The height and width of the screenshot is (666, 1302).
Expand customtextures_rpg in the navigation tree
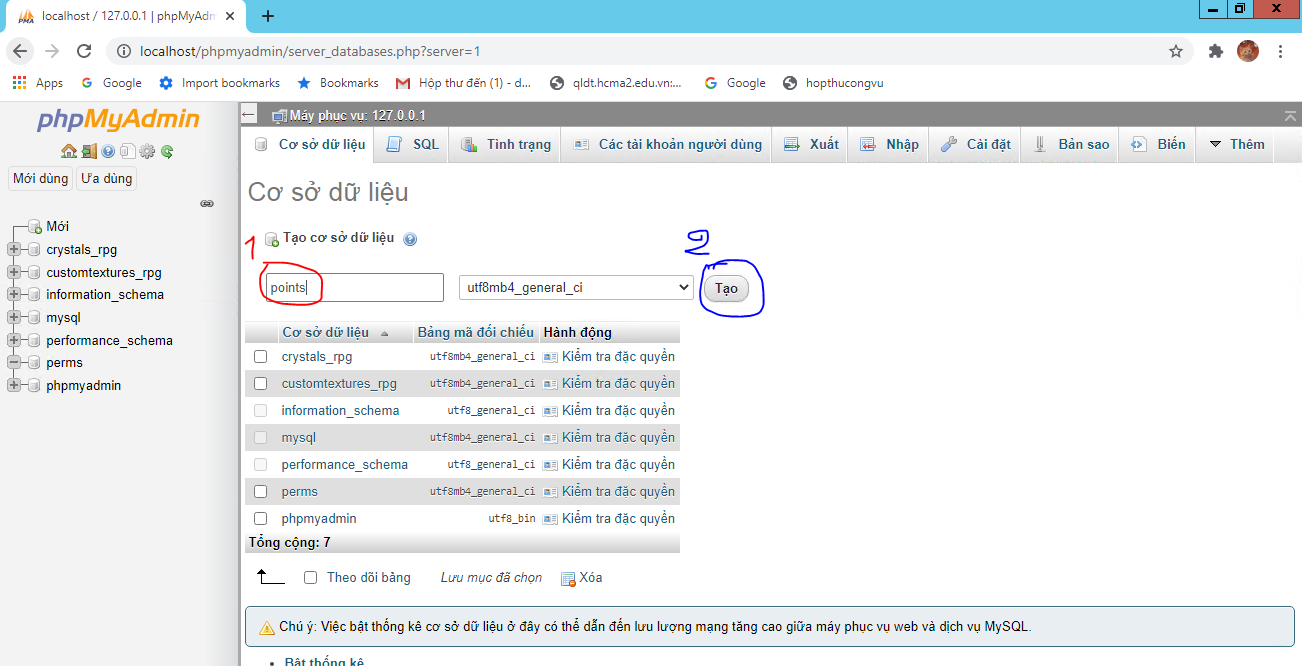[x=14, y=272]
